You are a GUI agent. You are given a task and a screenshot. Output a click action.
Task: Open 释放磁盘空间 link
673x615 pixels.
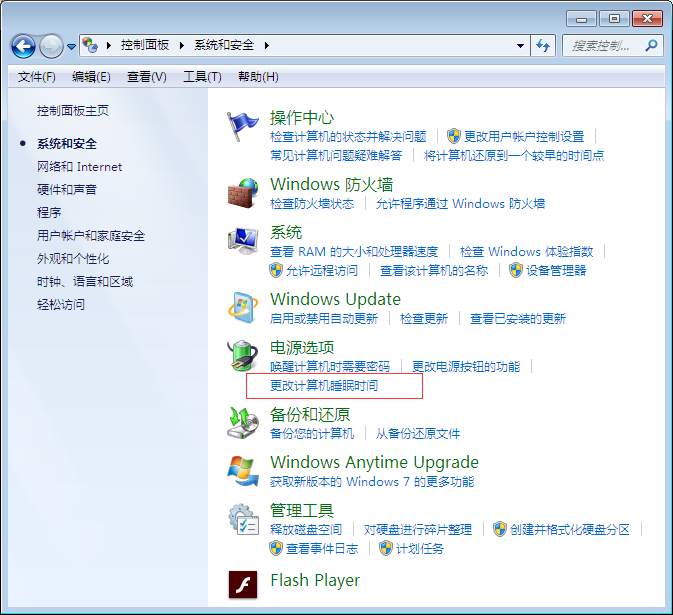(x=306, y=529)
